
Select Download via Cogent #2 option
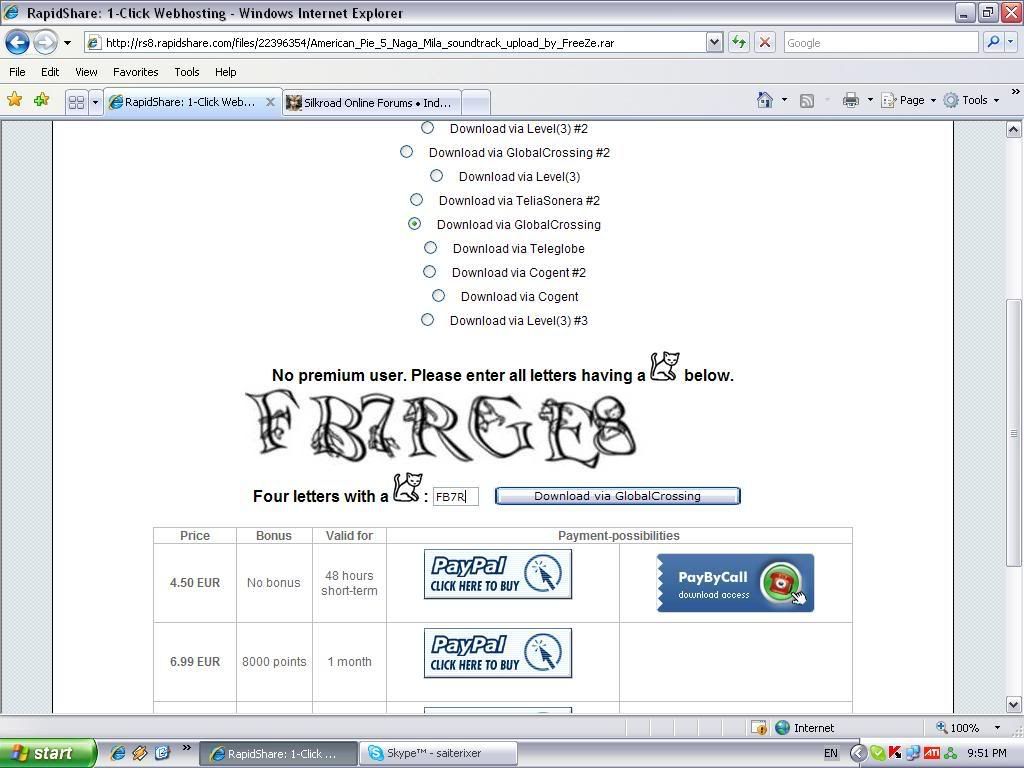pos(429,272)
